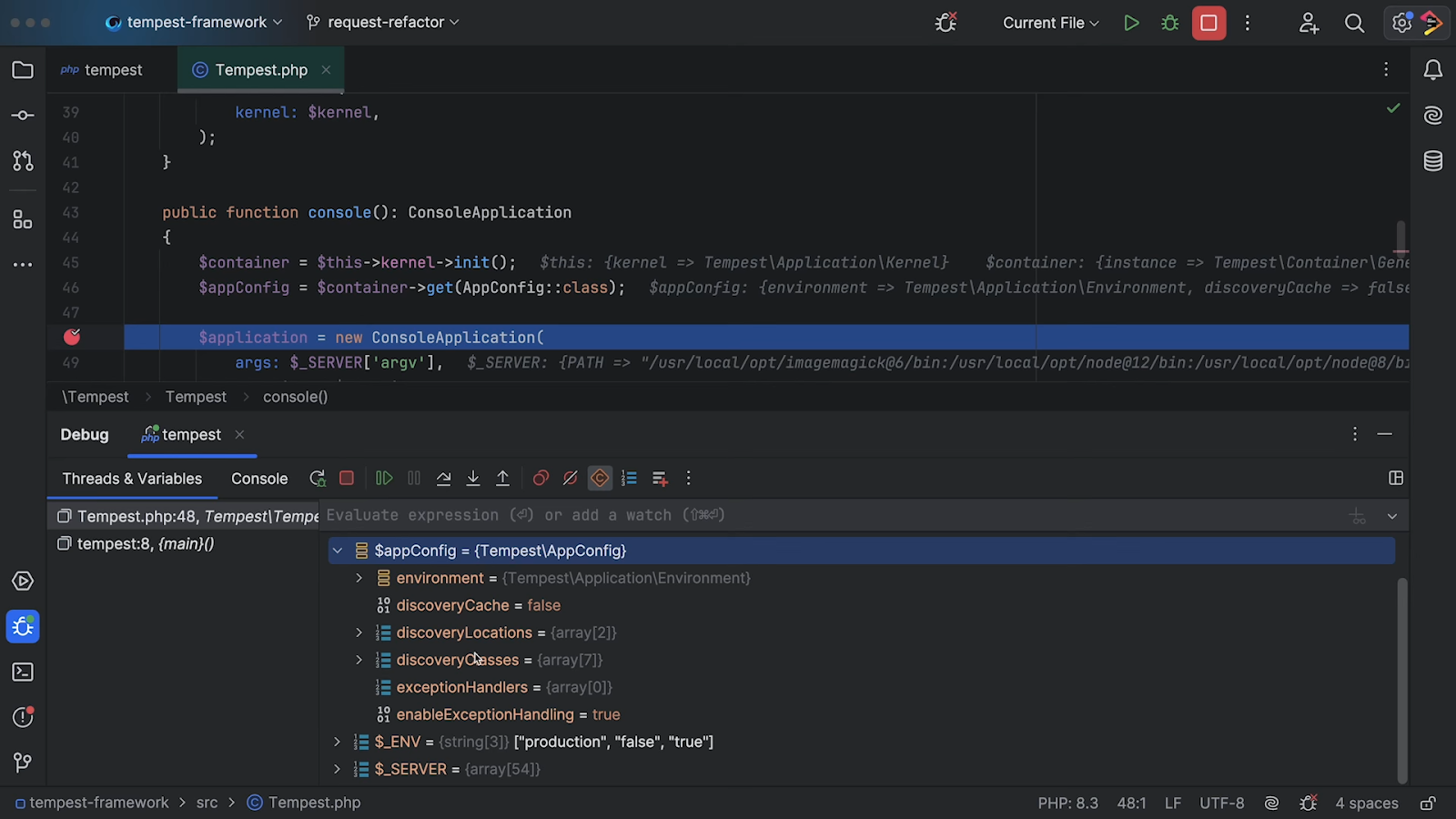
Task: Toggle listening for PHP debug connections
Action: tap(946, 23)
